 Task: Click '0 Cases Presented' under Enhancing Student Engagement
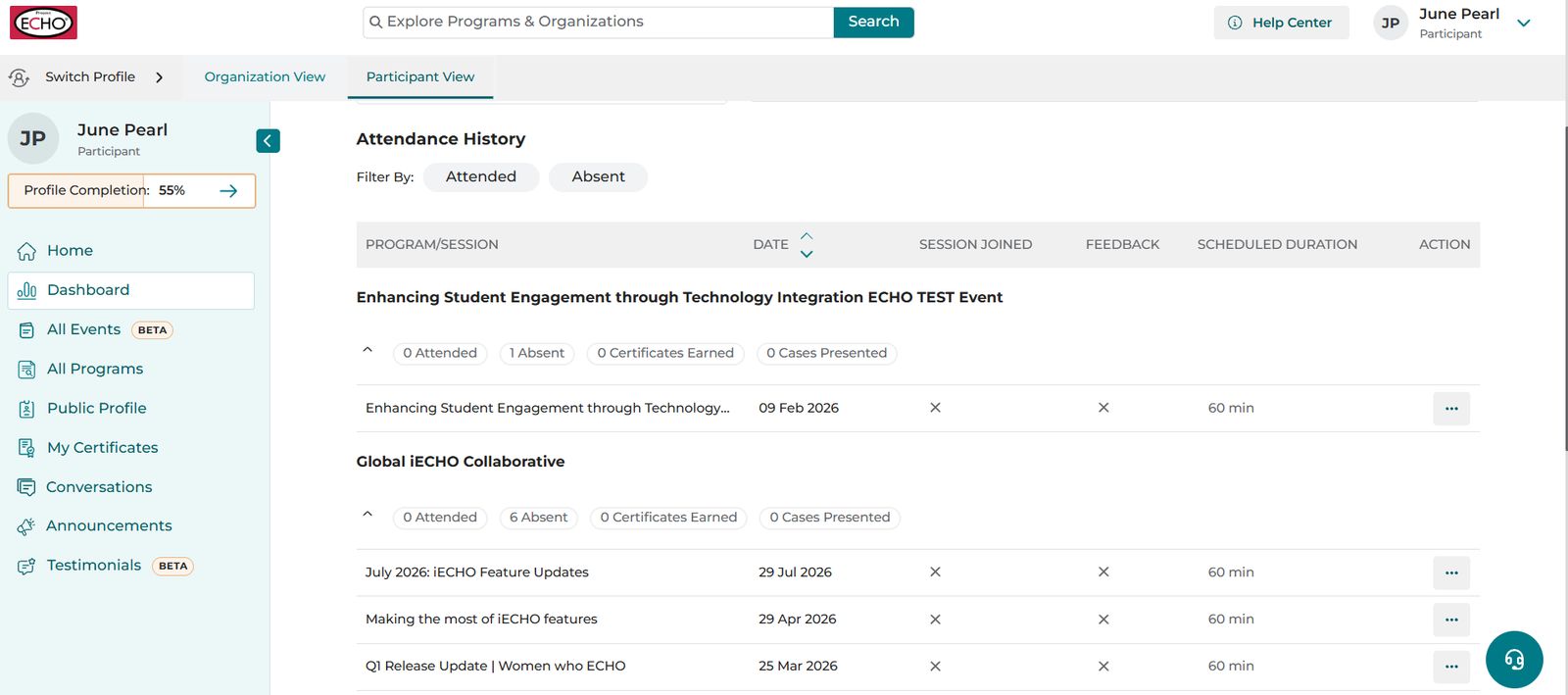point(826,354)
